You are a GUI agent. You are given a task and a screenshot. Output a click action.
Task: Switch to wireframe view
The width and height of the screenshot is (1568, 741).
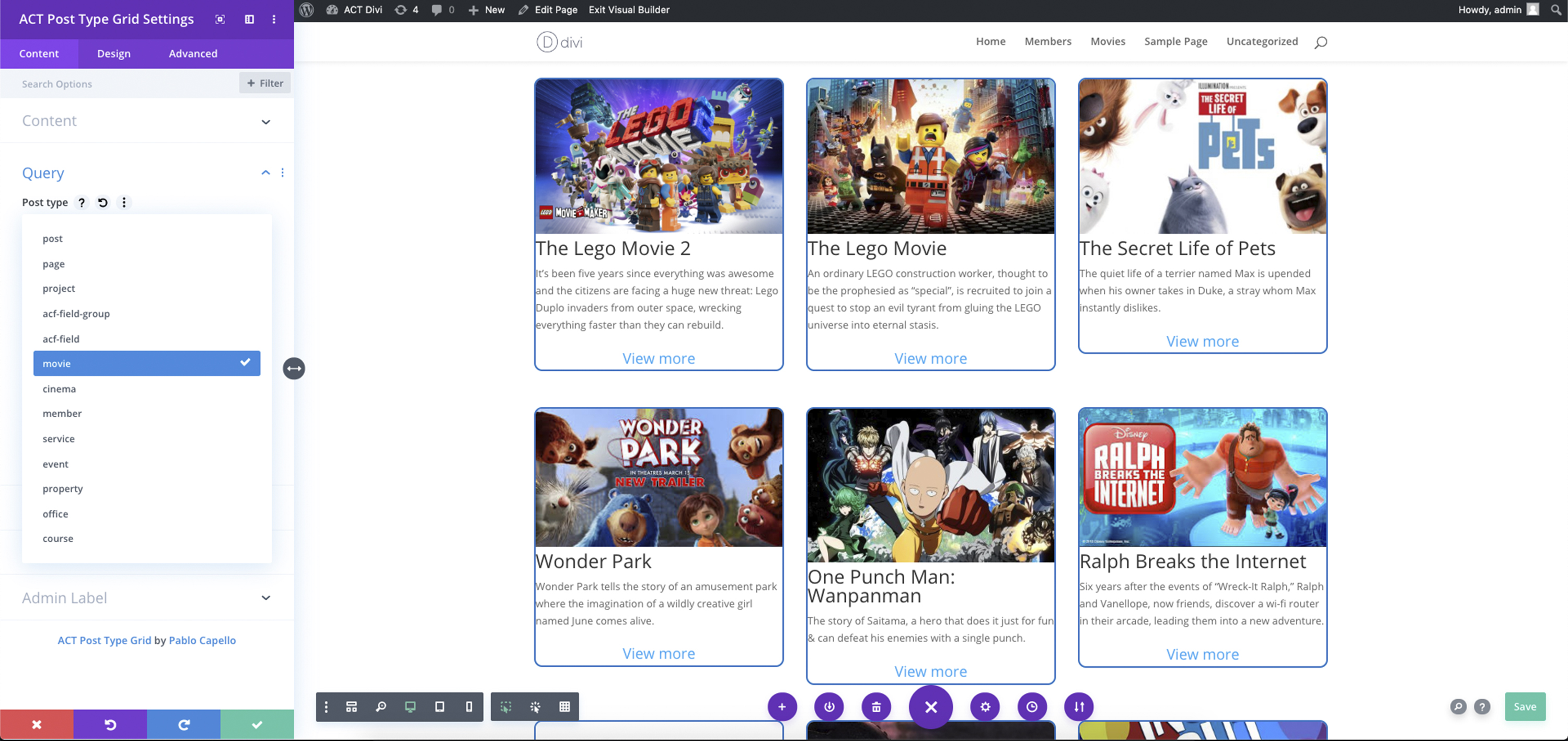[351, 706]
